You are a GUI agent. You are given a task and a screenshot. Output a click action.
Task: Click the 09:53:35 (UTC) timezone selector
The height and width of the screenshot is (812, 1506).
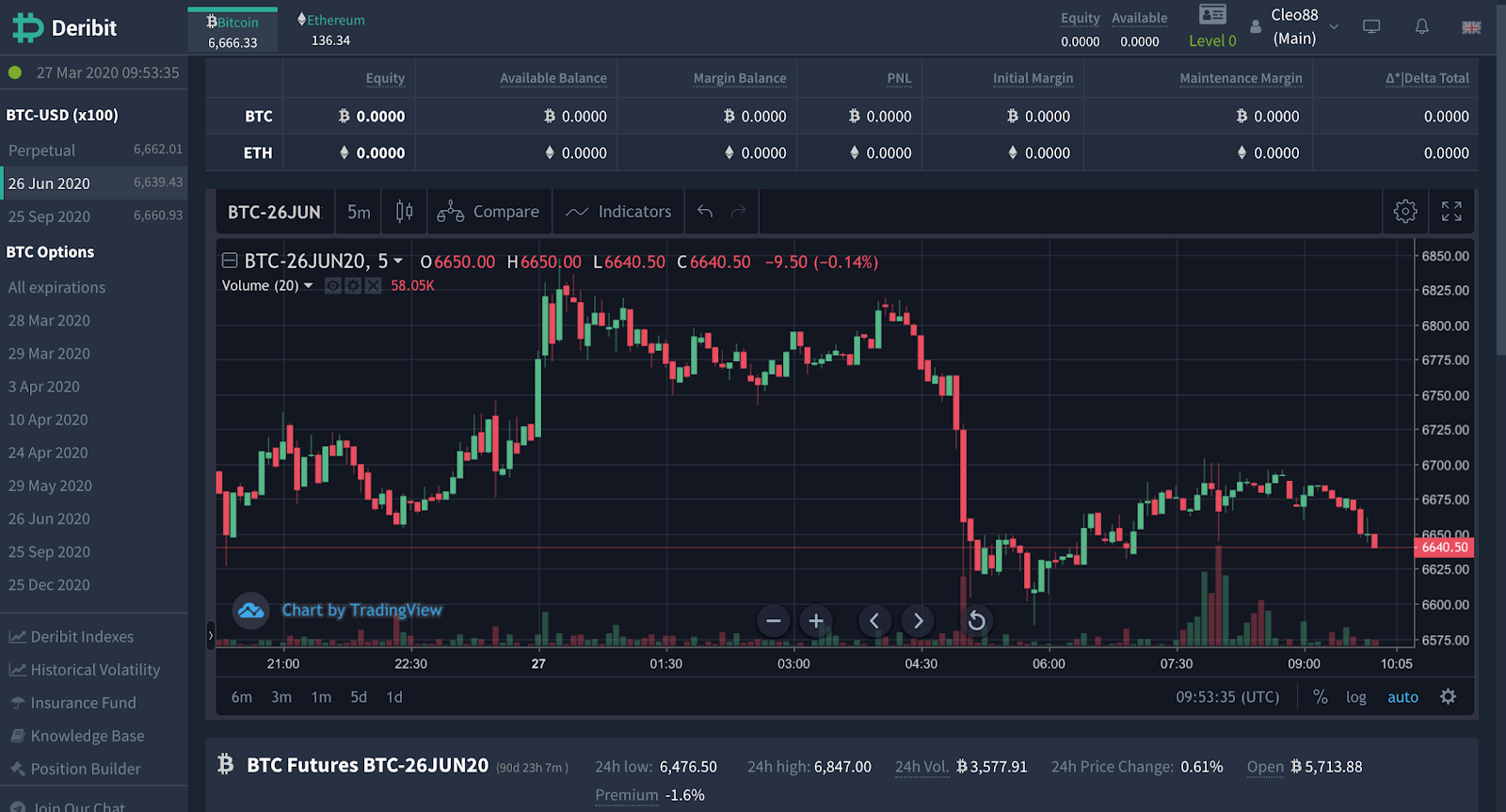click(x=1227, y=697)
